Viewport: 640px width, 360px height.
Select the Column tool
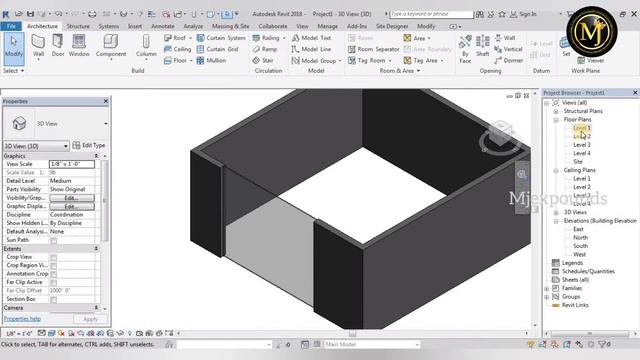146,47
